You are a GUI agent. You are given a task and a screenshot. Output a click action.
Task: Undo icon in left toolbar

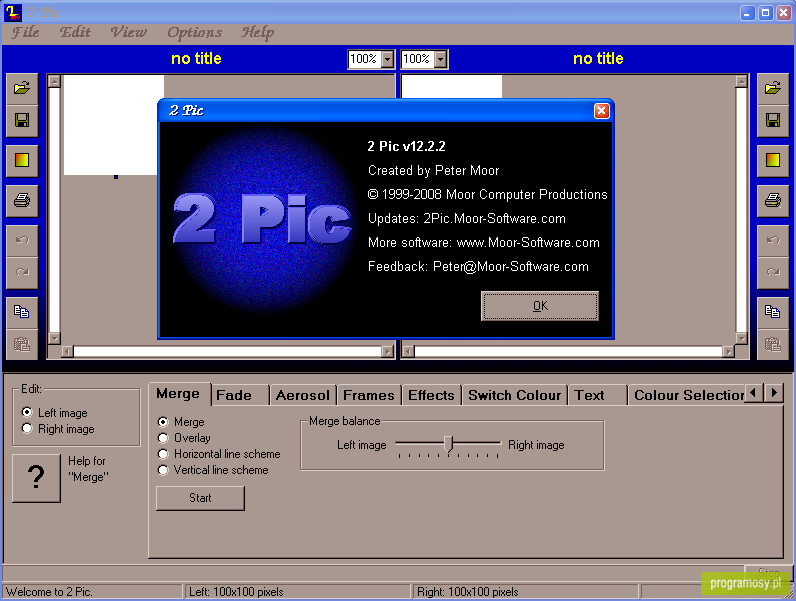[x=22, y=240]
